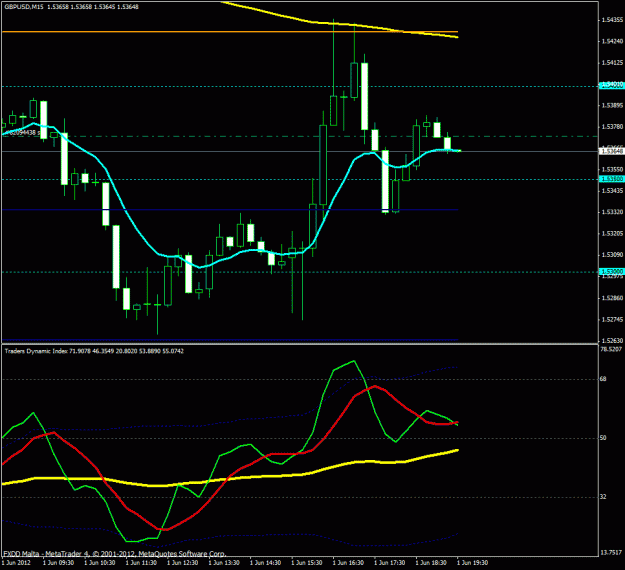This screenshot has height=570, width=625.
Task: Click the 1 Jun 16:30 time label
Action: pyautogui.click(x=348, y=563)
